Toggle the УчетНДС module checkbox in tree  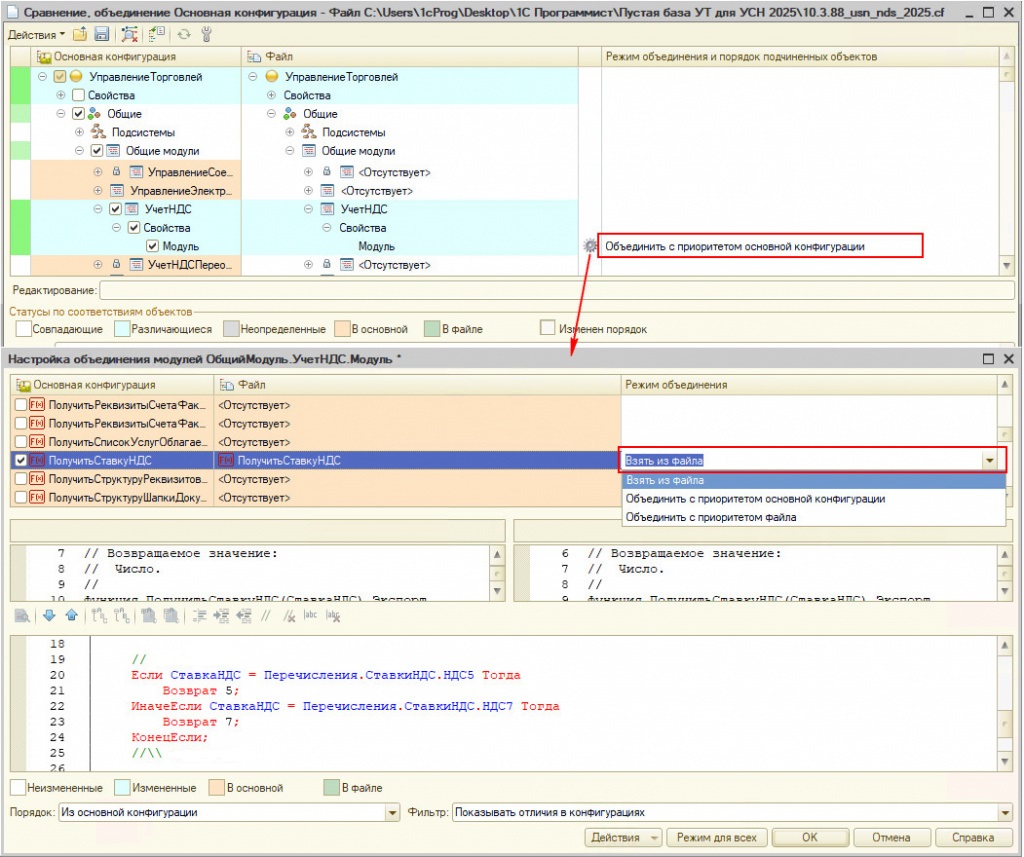point(115,209)
